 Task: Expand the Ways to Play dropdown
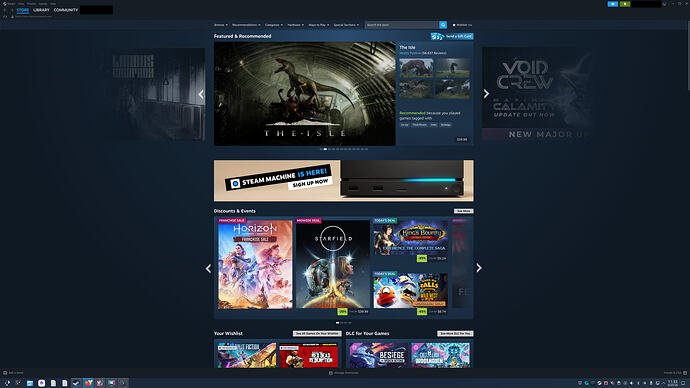[x=319, y=25]
